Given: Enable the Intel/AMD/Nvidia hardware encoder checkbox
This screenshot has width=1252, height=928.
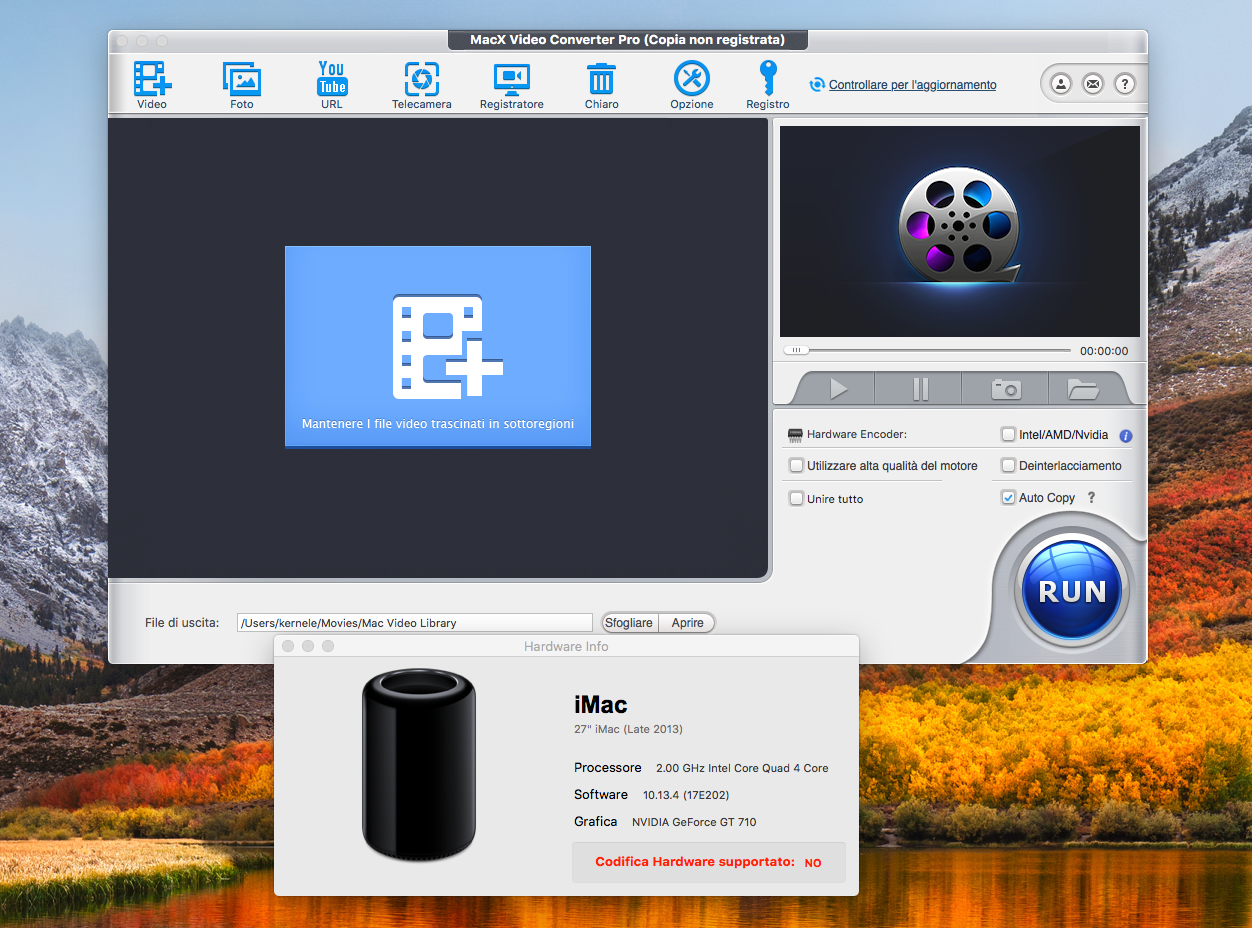Looking at the screenshot, I should pyautogui.click(x=1008, y=435).
